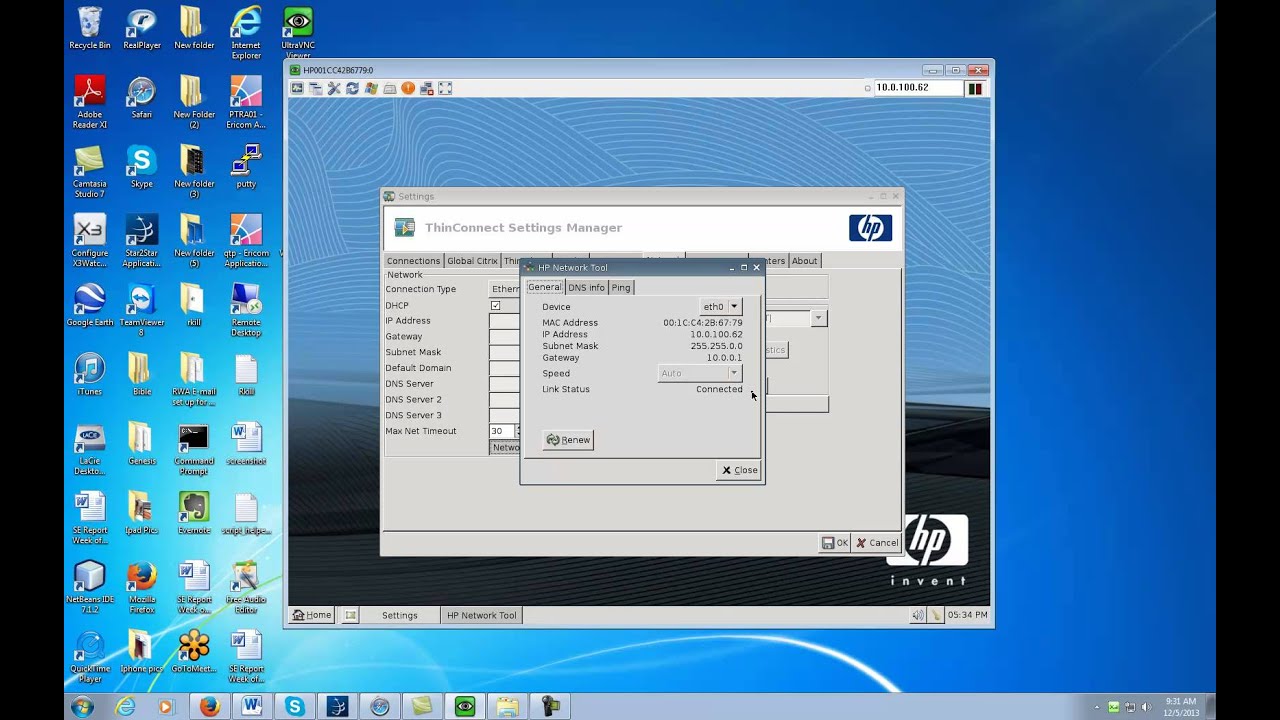Click the HP logo in Settings Manager
Screen dimensions: 1280x720
click(870, 228)
